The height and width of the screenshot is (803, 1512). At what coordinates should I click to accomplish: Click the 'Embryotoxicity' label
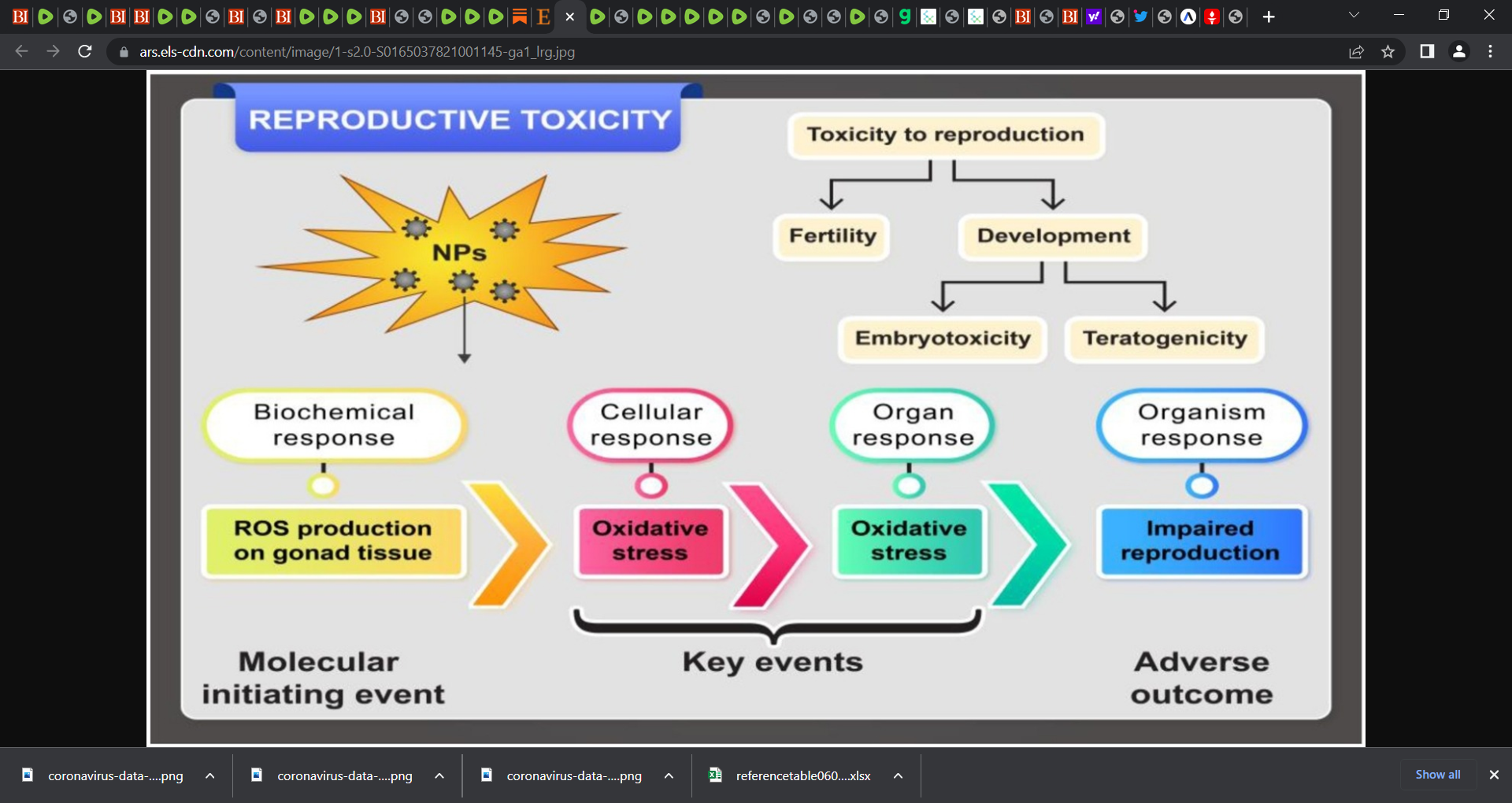pos(943,339)
